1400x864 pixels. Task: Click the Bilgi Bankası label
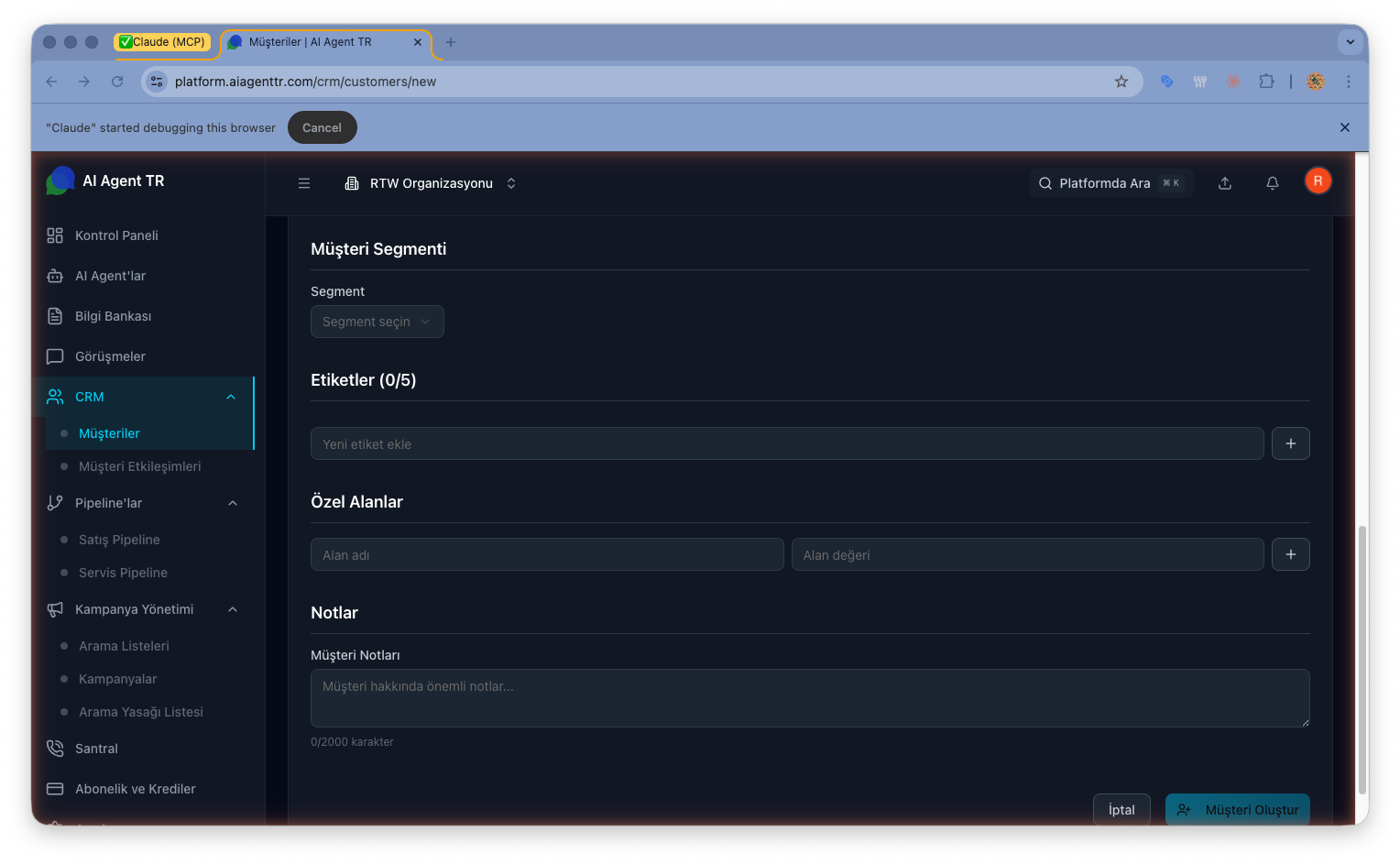(x=114, y=316)
